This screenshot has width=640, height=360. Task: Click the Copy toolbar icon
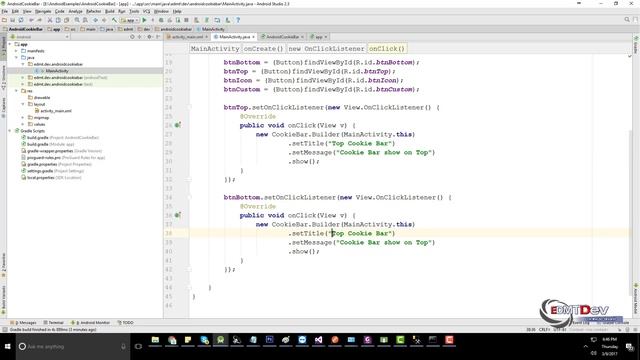click(58, 20)
